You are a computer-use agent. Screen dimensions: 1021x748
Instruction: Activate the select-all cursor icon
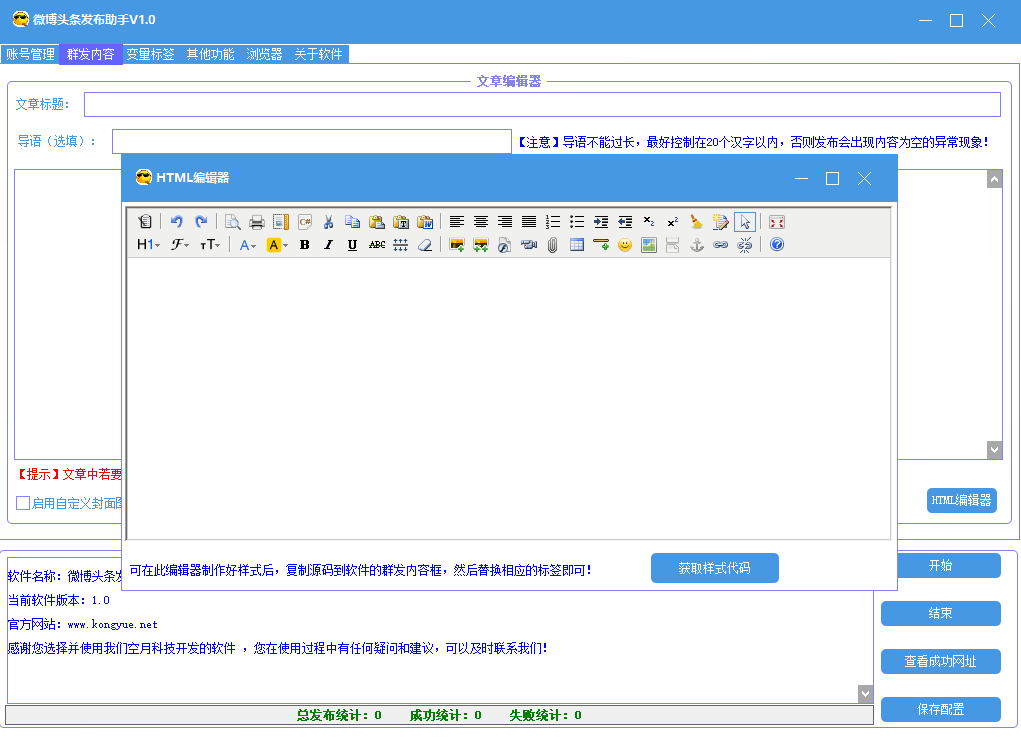(x=745, y=222)
